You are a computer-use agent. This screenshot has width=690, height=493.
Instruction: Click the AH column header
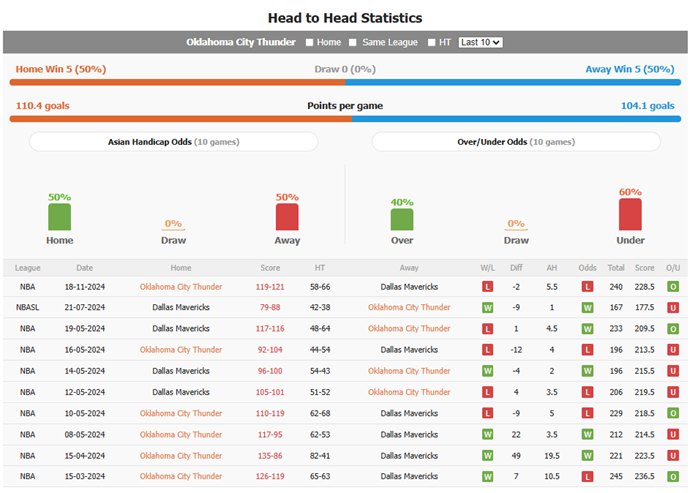tap(552, 268)
